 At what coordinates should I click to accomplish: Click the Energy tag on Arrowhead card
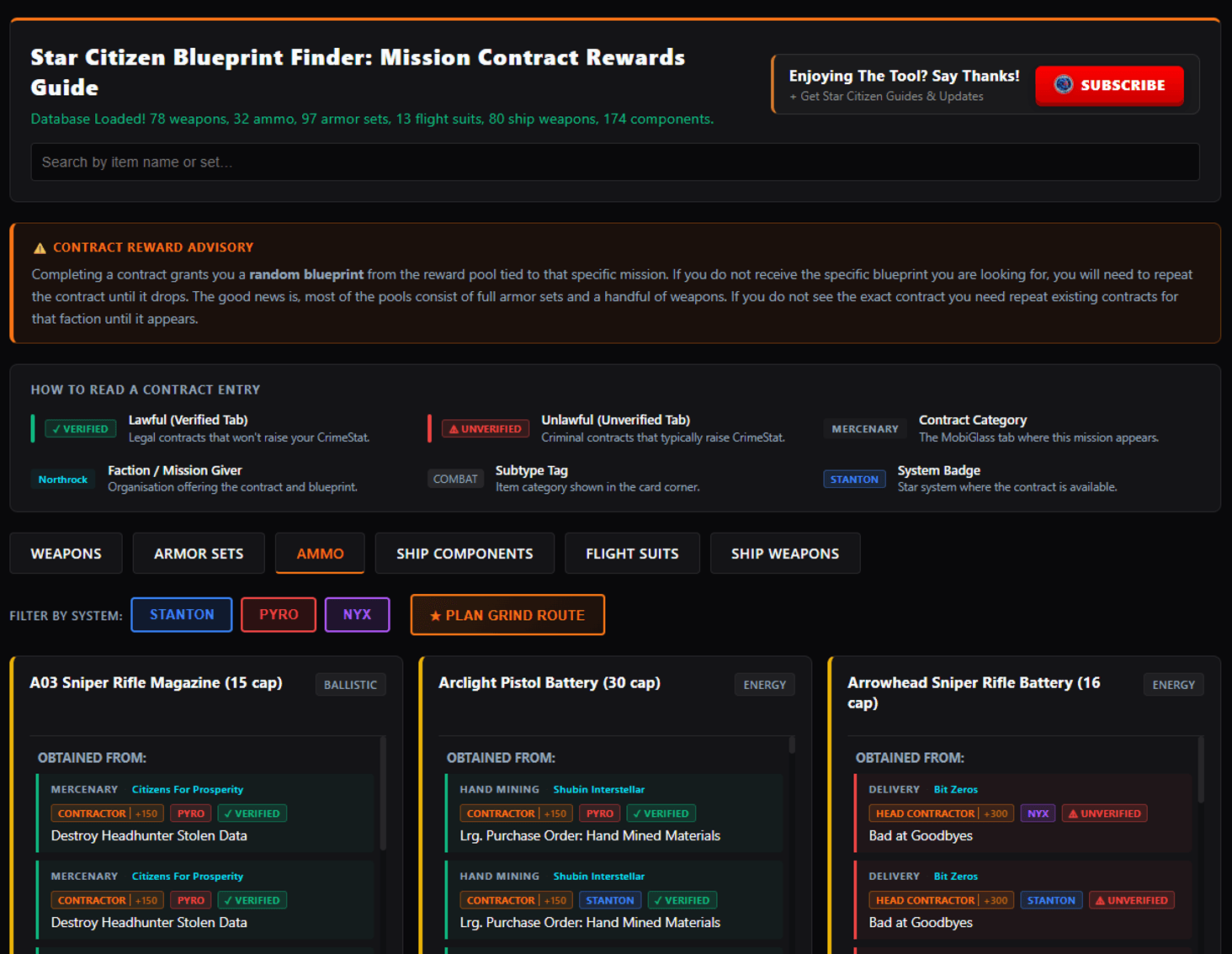click(x=1173, y=685)
